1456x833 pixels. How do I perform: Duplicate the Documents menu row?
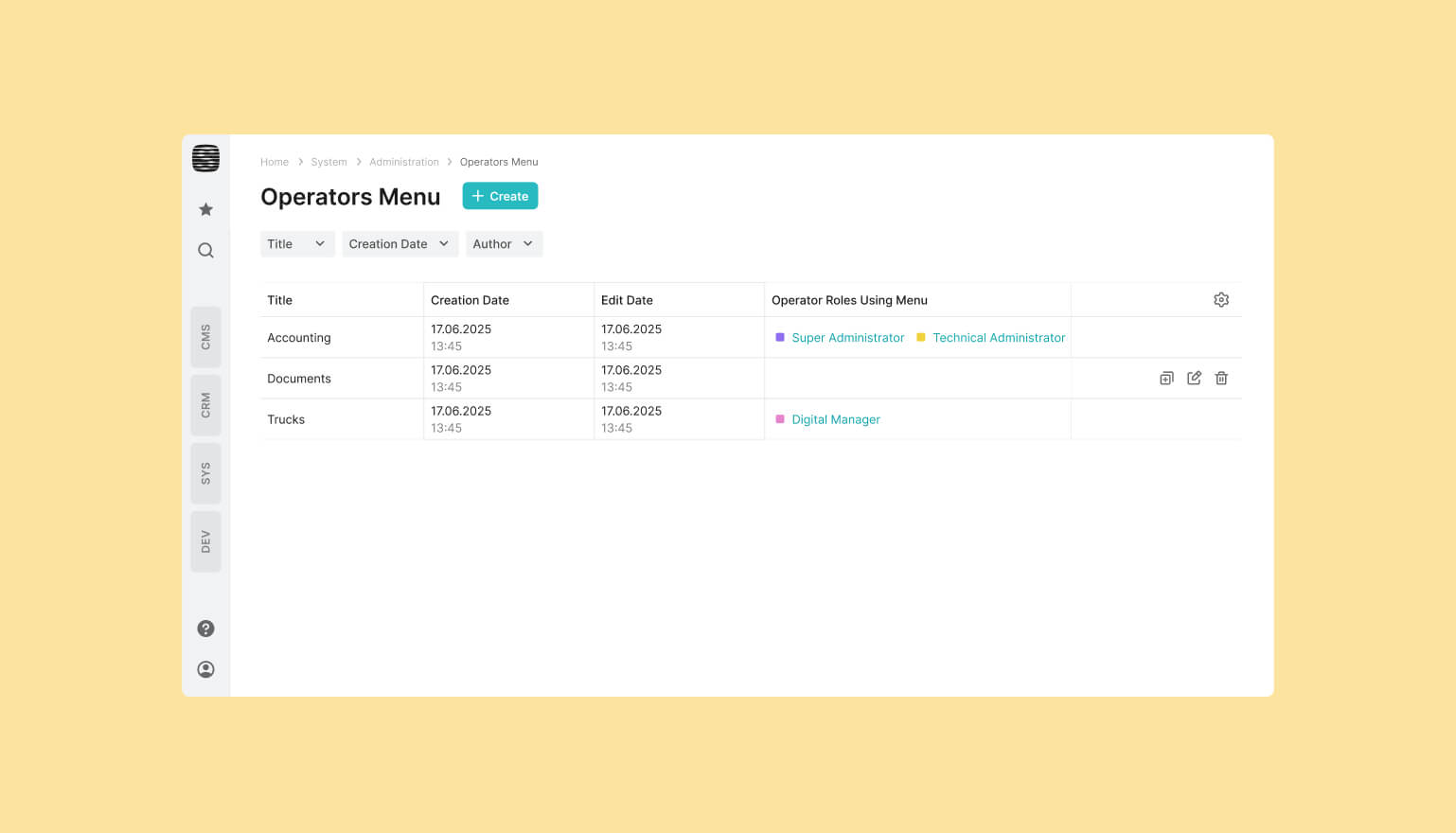click(1166, 379)
